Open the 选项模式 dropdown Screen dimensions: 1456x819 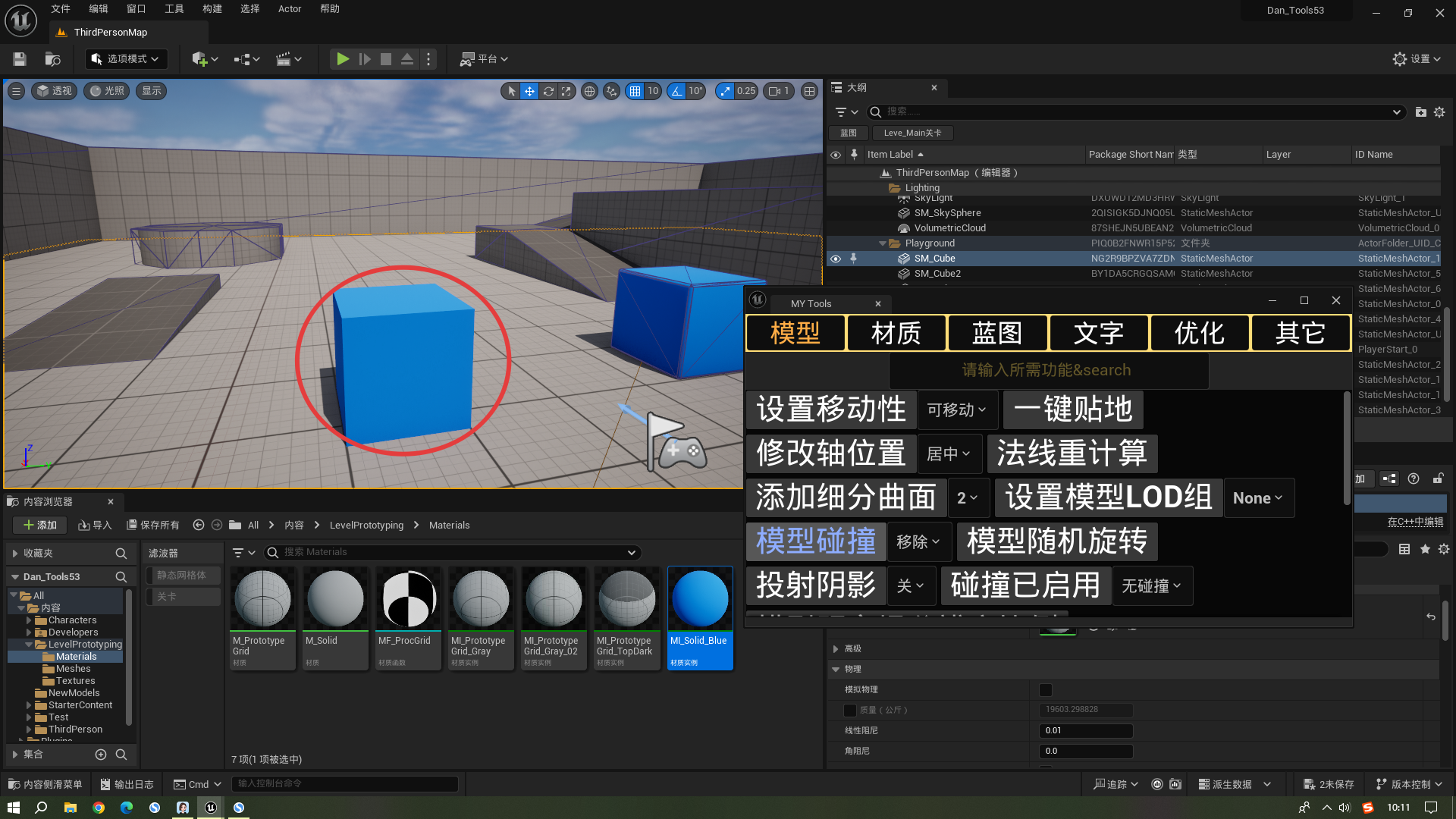point(125,59)
